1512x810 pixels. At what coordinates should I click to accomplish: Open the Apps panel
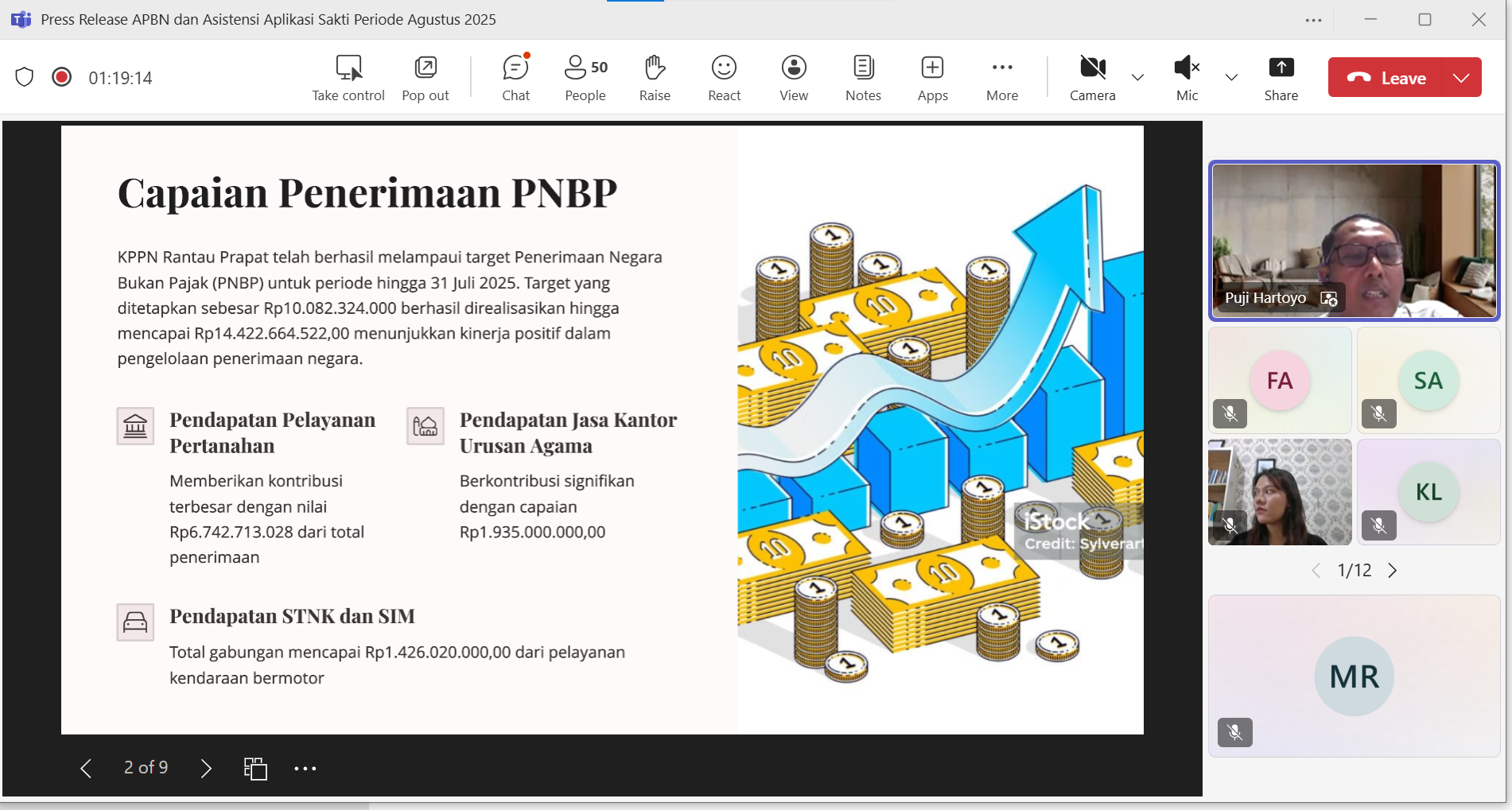click(932, 78)
